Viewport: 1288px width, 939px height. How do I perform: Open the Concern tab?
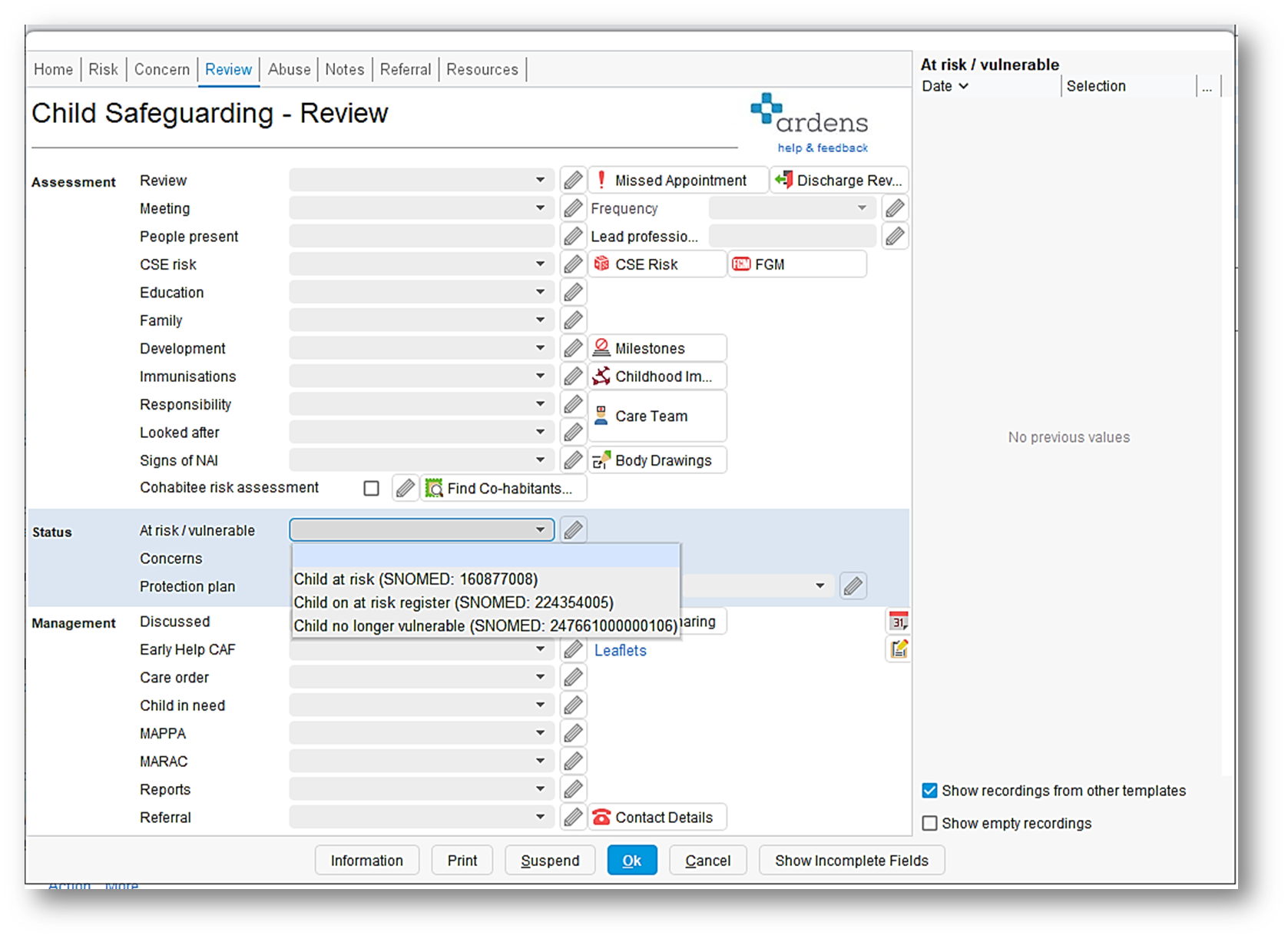pyautogui.click(x=162, y=69)
